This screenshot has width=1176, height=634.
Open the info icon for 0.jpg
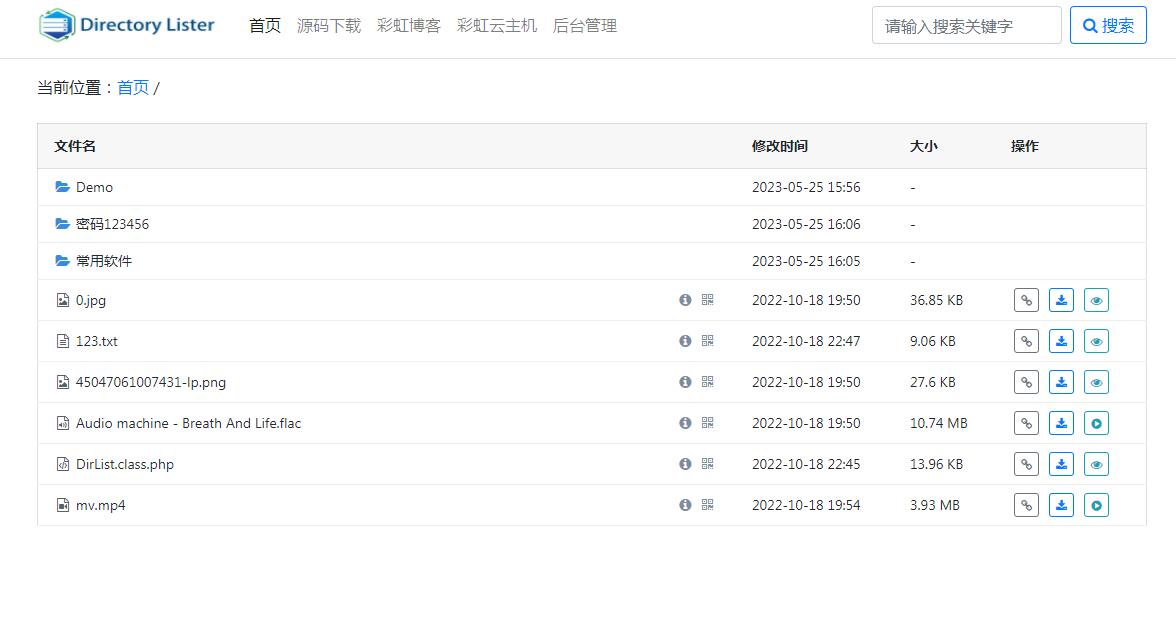(x=685, y=299)
